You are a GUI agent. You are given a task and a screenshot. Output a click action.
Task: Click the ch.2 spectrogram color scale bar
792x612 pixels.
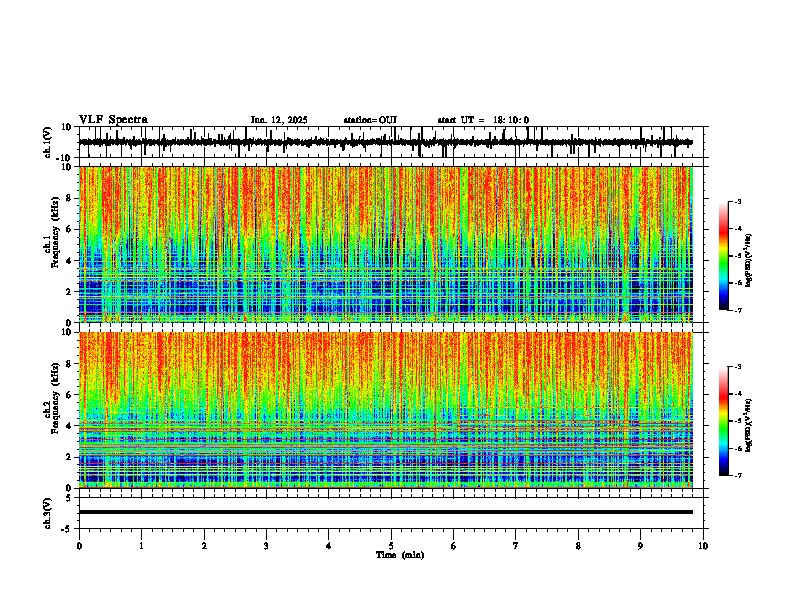(724, 421)
